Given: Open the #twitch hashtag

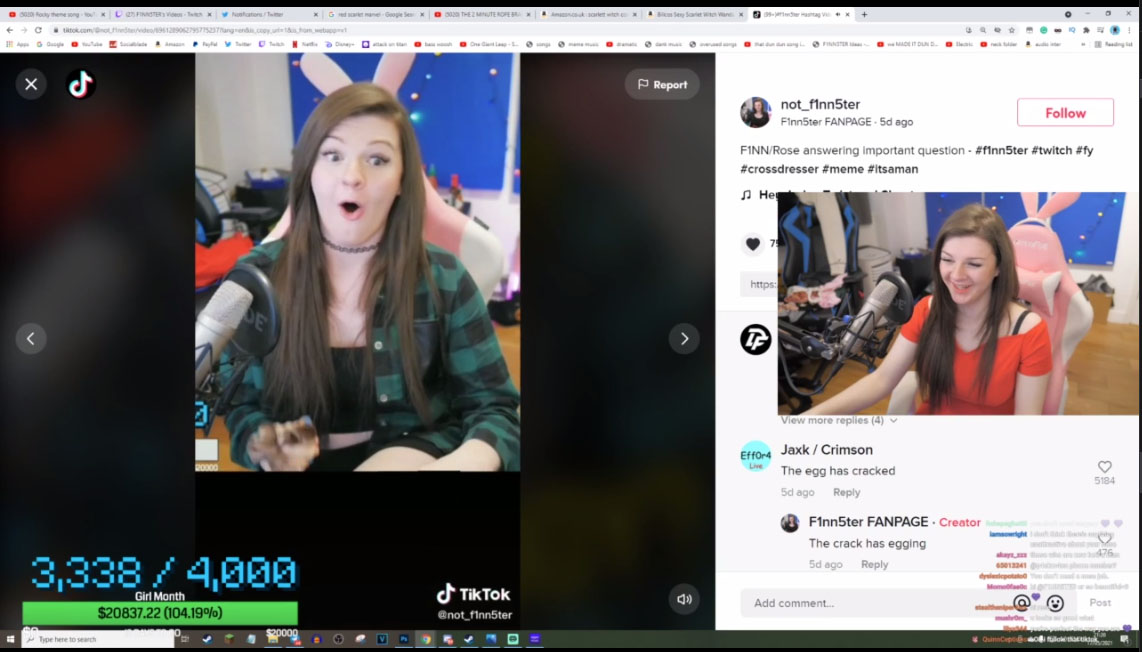Looking at the screenshot, I should tap(1051, 150).
